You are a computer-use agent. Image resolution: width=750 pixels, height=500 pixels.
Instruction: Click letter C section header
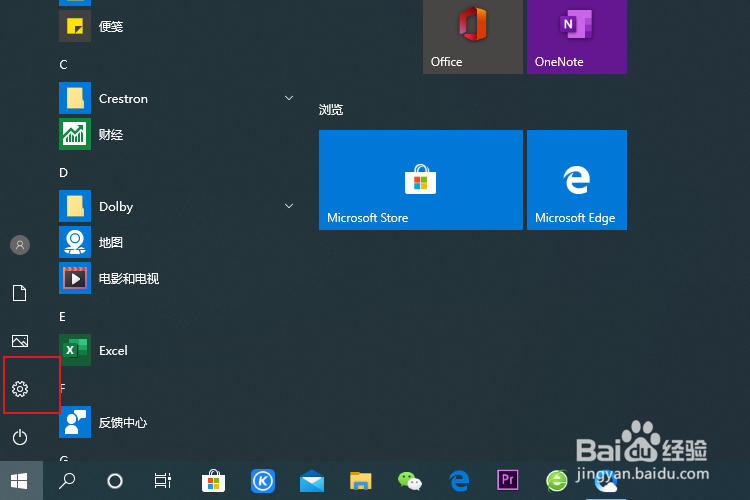click(x=63, y=65)
